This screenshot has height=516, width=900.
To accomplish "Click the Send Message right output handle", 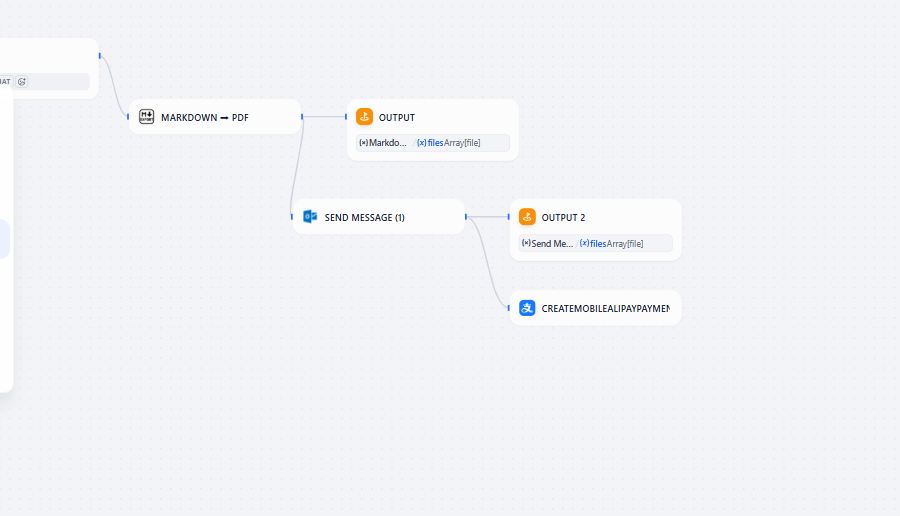I will click(465, 217).
